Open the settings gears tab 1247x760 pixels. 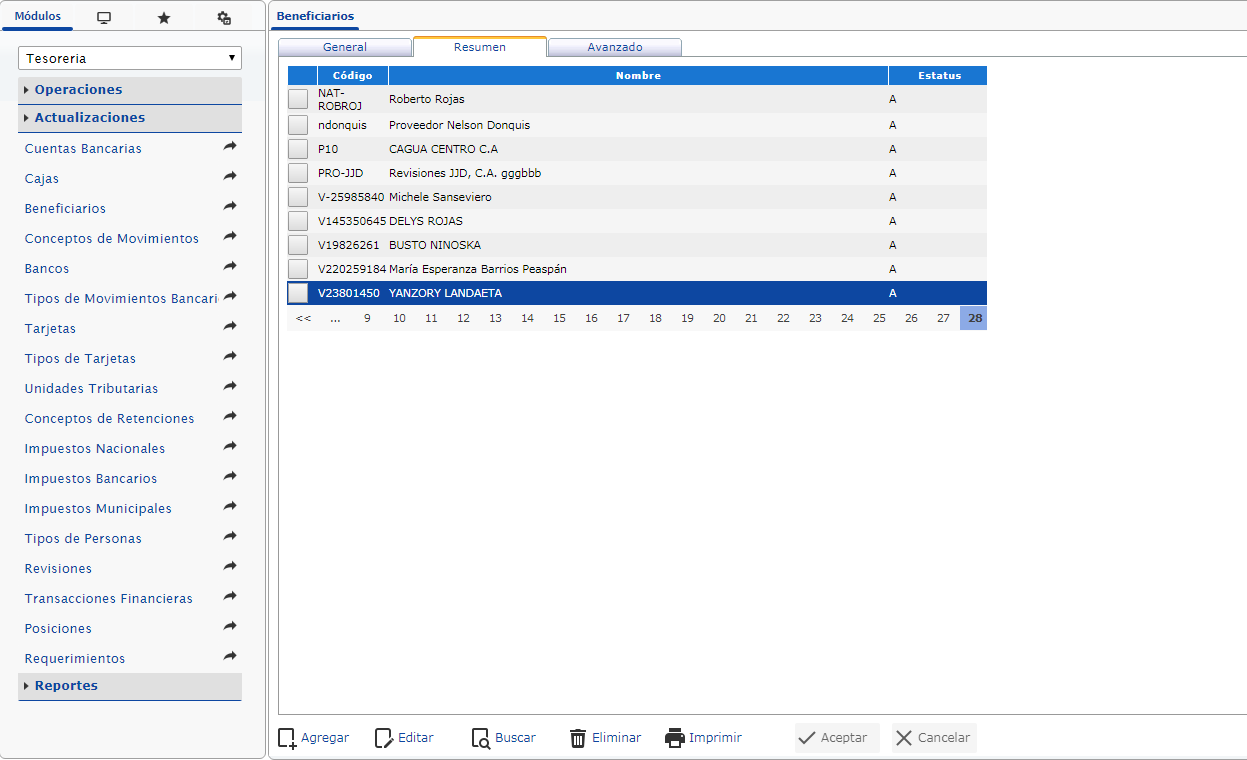click(224, 18)
